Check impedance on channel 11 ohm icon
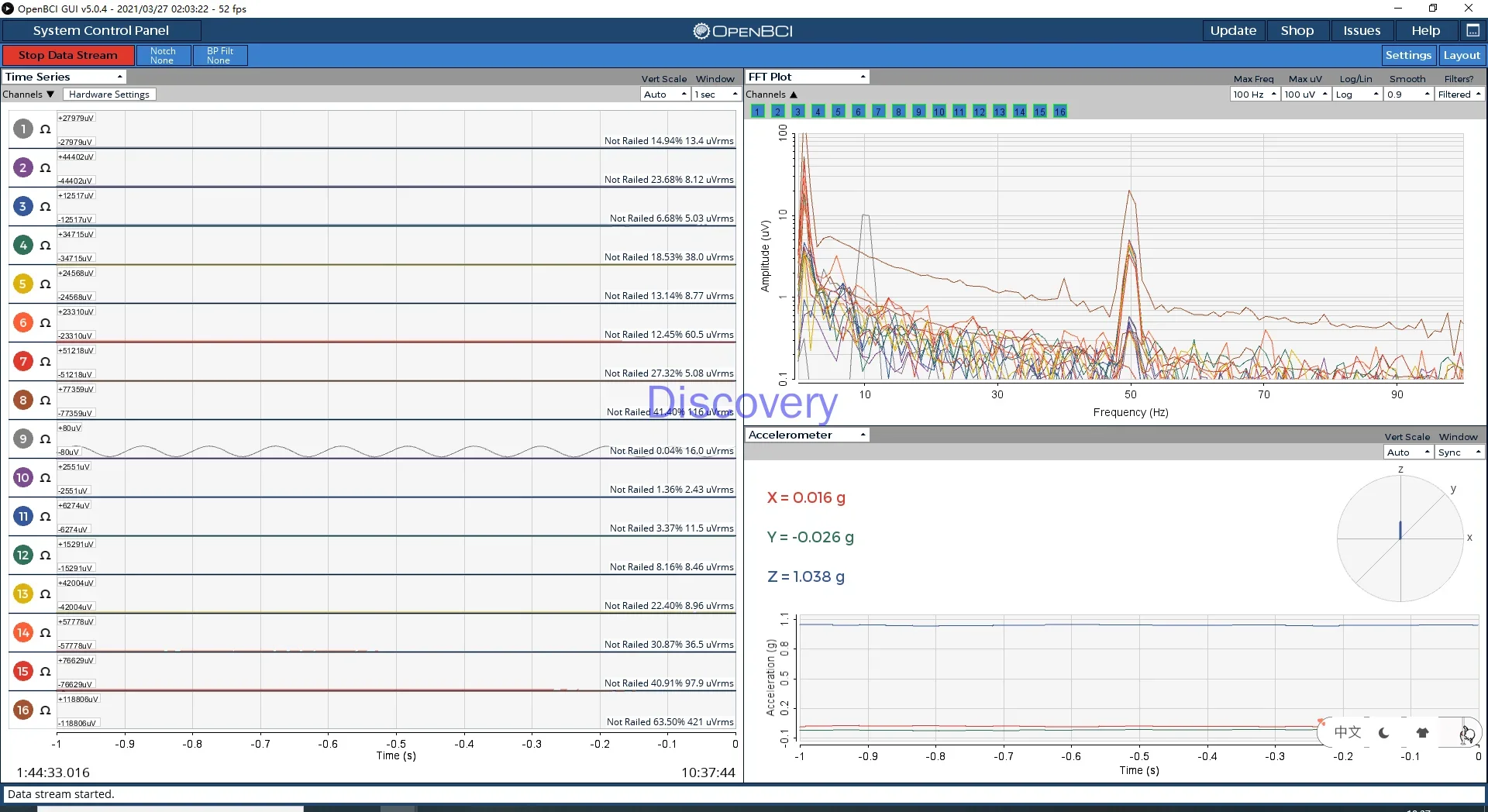The width and height of the screenshot is (1488, 812). pos(45,517)
